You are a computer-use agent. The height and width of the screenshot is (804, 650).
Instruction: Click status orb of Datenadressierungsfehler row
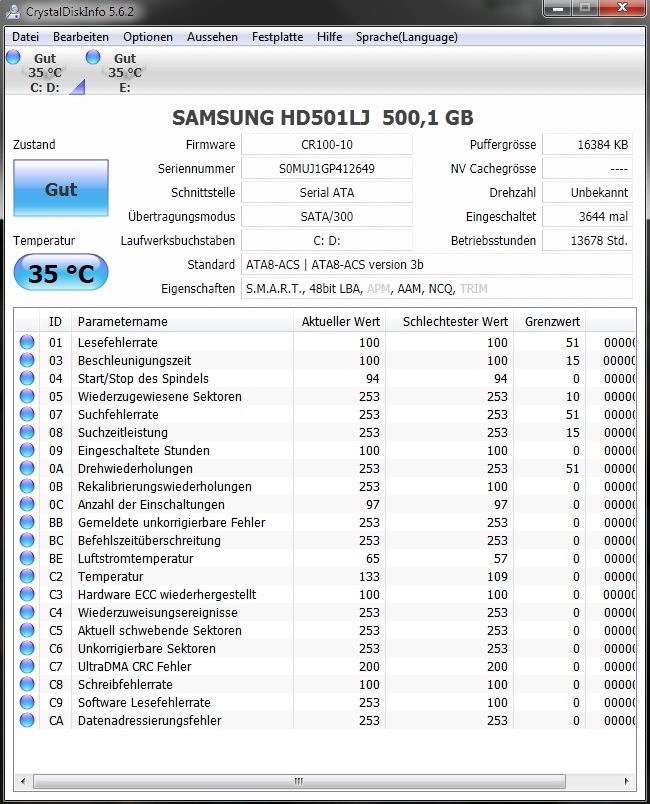coord(27,720)
